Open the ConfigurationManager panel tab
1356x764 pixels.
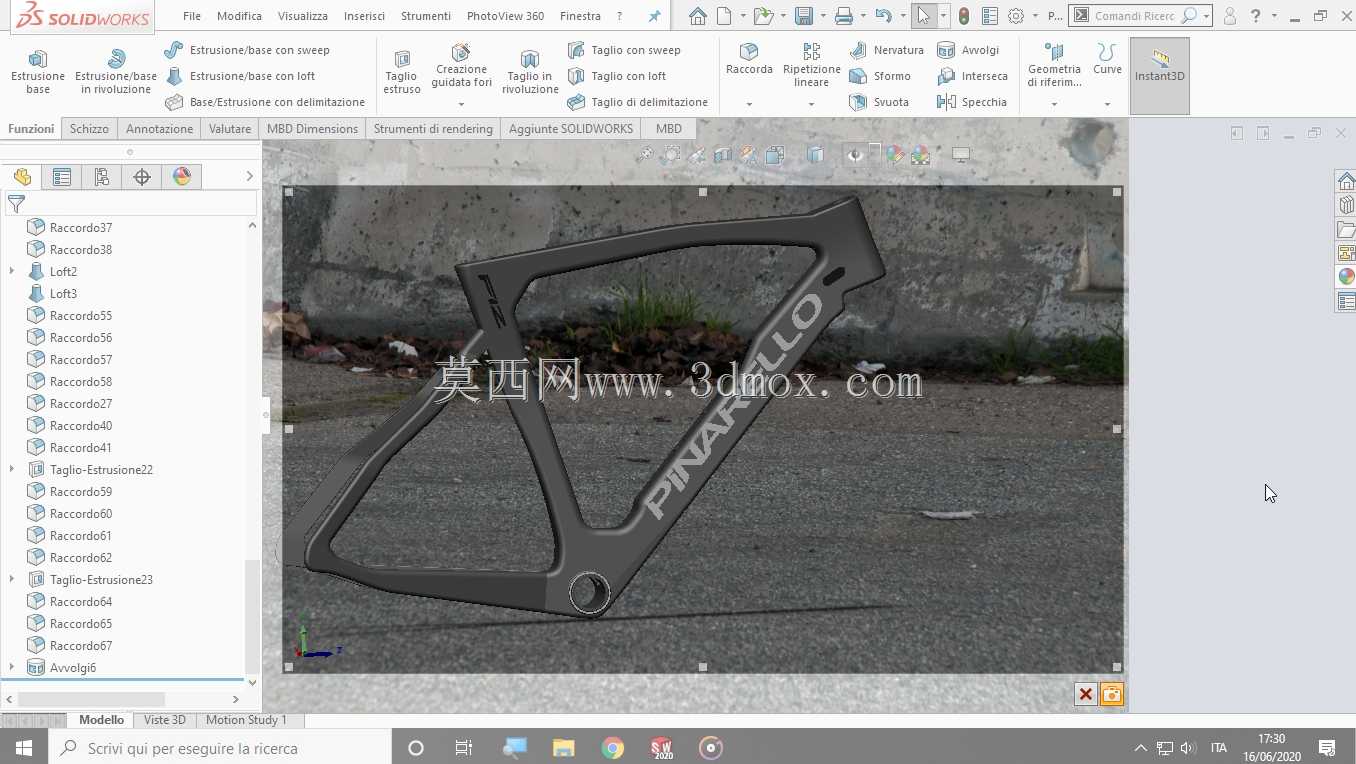point(102,177)
